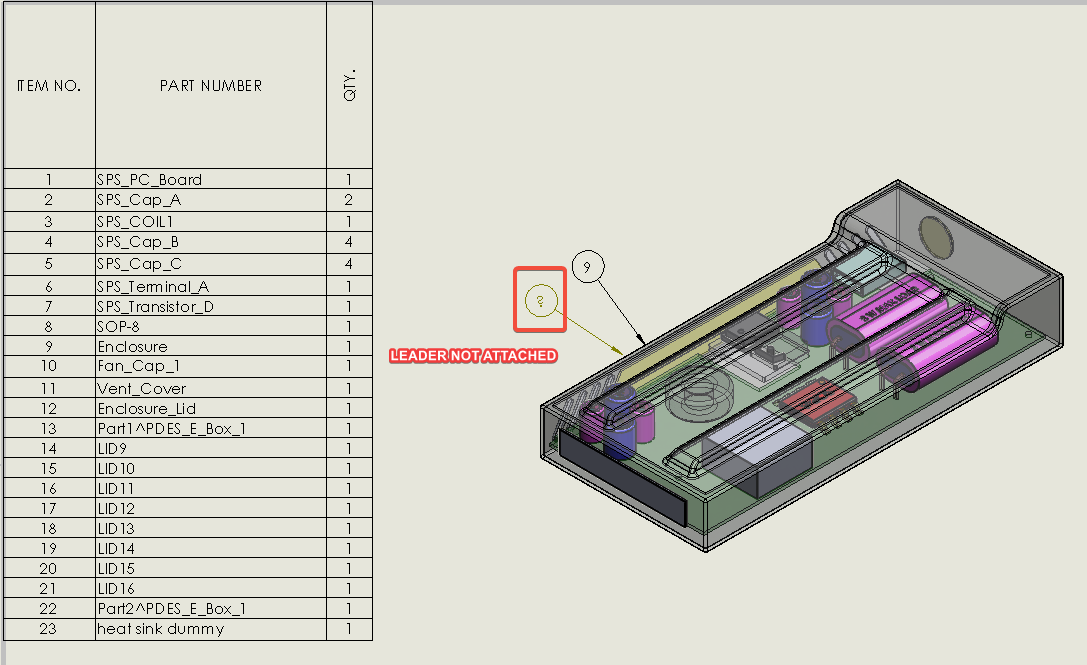Select the LID11 part number cell
This screenshot has width=1087, height=665.
click(211, 488)
